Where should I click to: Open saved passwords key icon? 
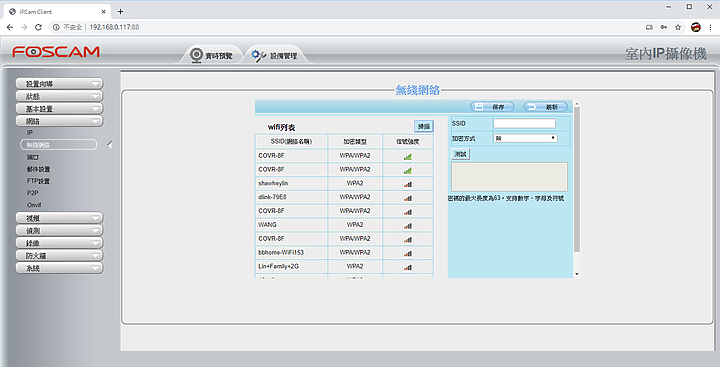664,28
